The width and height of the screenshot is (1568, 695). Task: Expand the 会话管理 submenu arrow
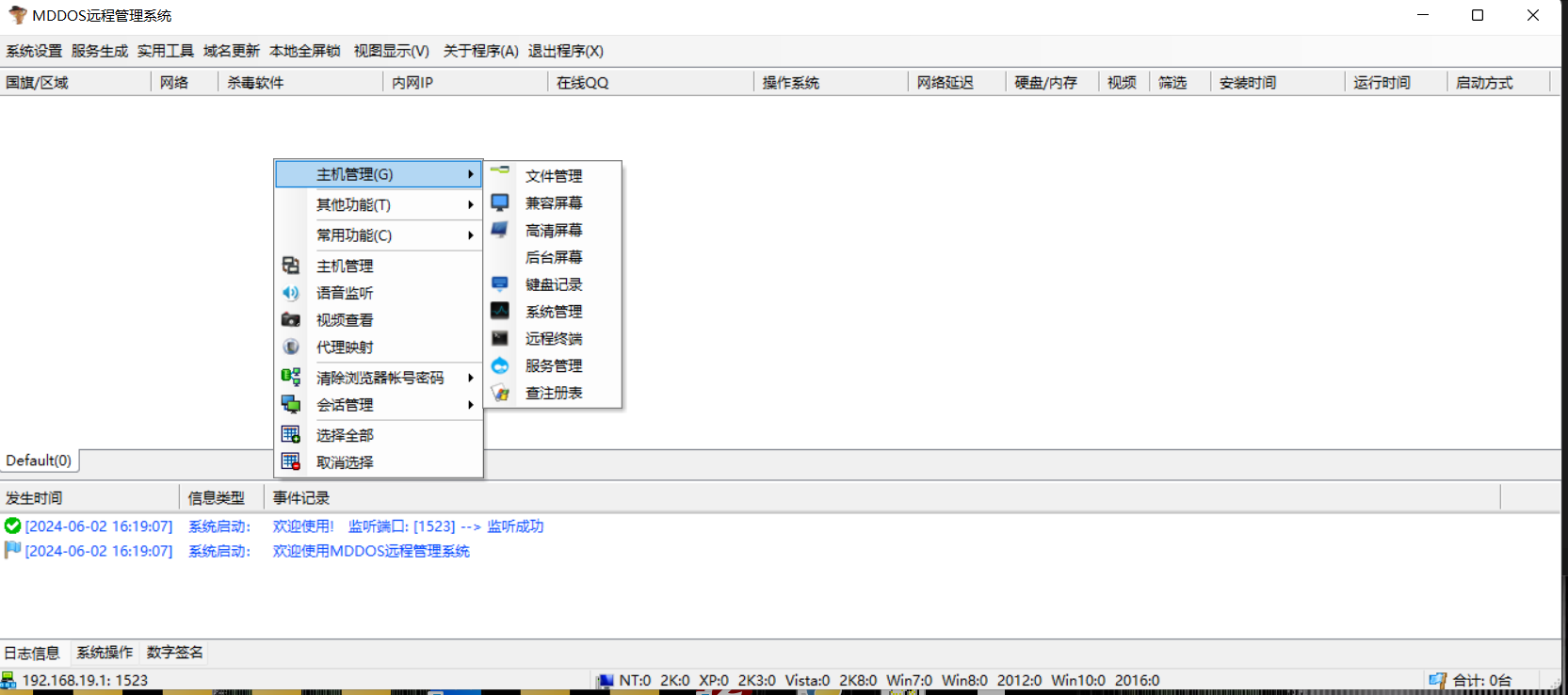click(x=471, y=405)
